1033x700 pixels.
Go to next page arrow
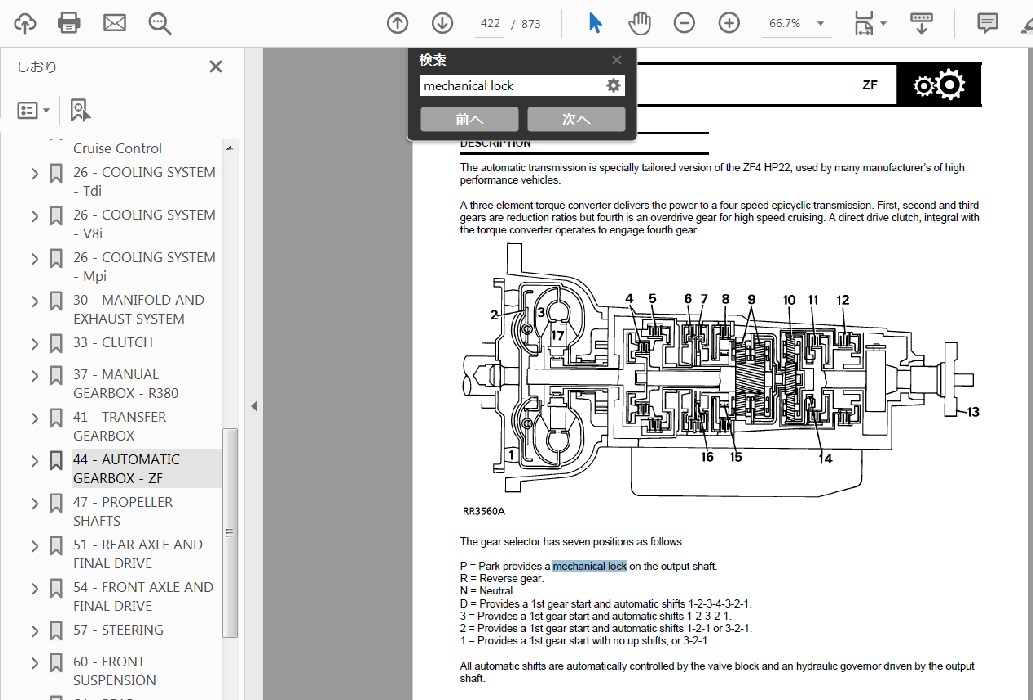(x=442, y=23)
